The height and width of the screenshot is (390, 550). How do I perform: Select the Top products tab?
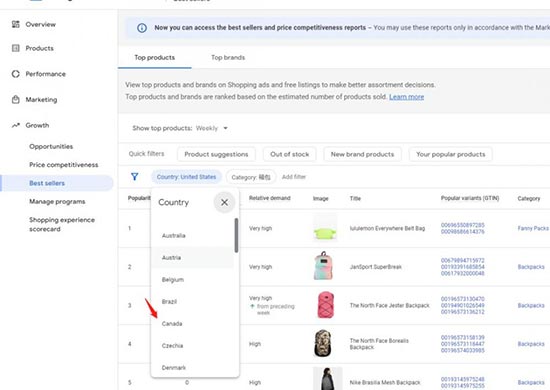(x=155, y=58)
